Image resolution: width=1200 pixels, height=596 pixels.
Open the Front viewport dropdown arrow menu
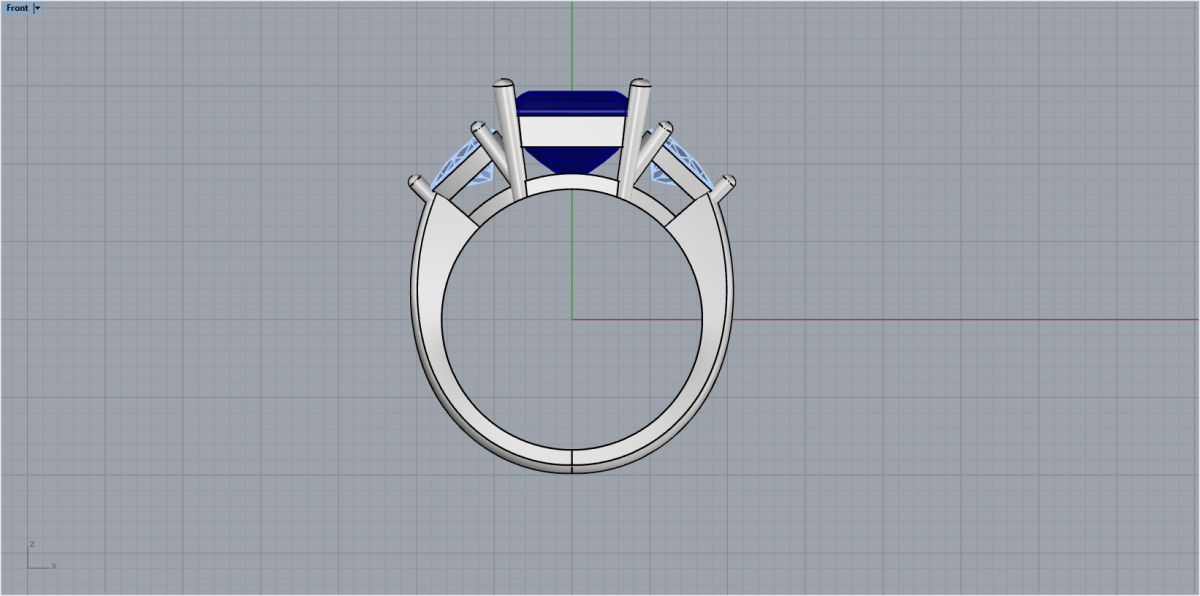click(x=37, y=8)
